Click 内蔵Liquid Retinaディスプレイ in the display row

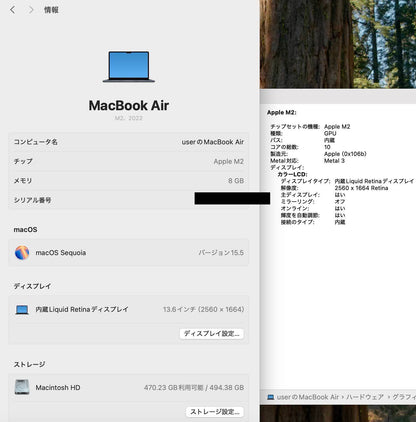82,309
